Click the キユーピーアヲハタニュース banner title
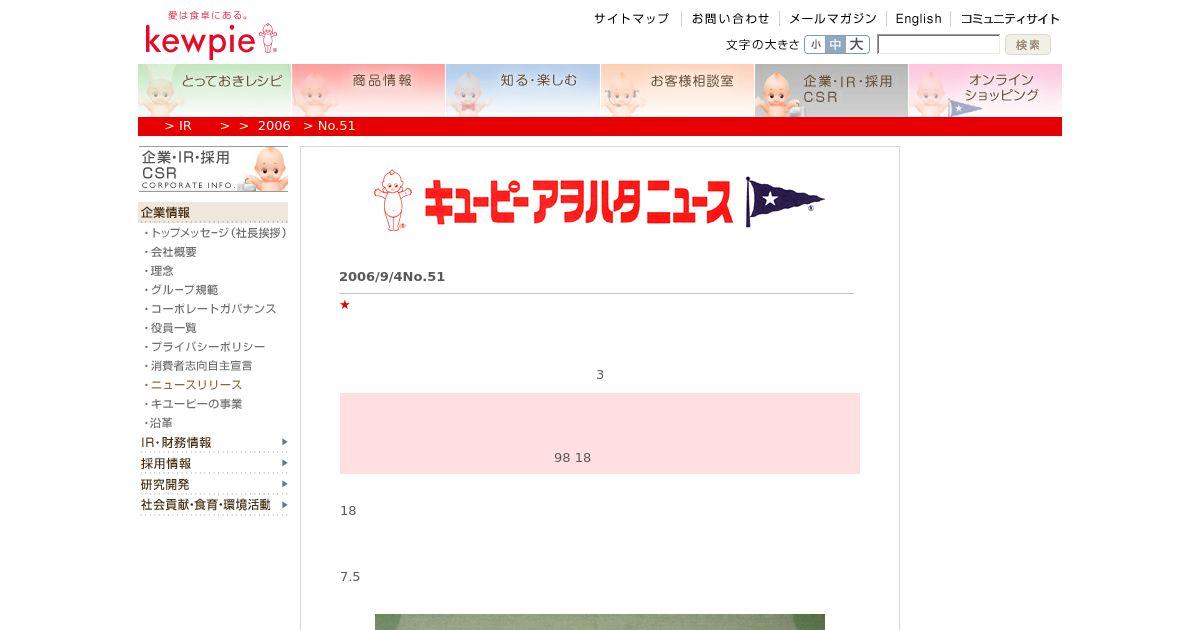1200x630 pixels. coord(578,202)
